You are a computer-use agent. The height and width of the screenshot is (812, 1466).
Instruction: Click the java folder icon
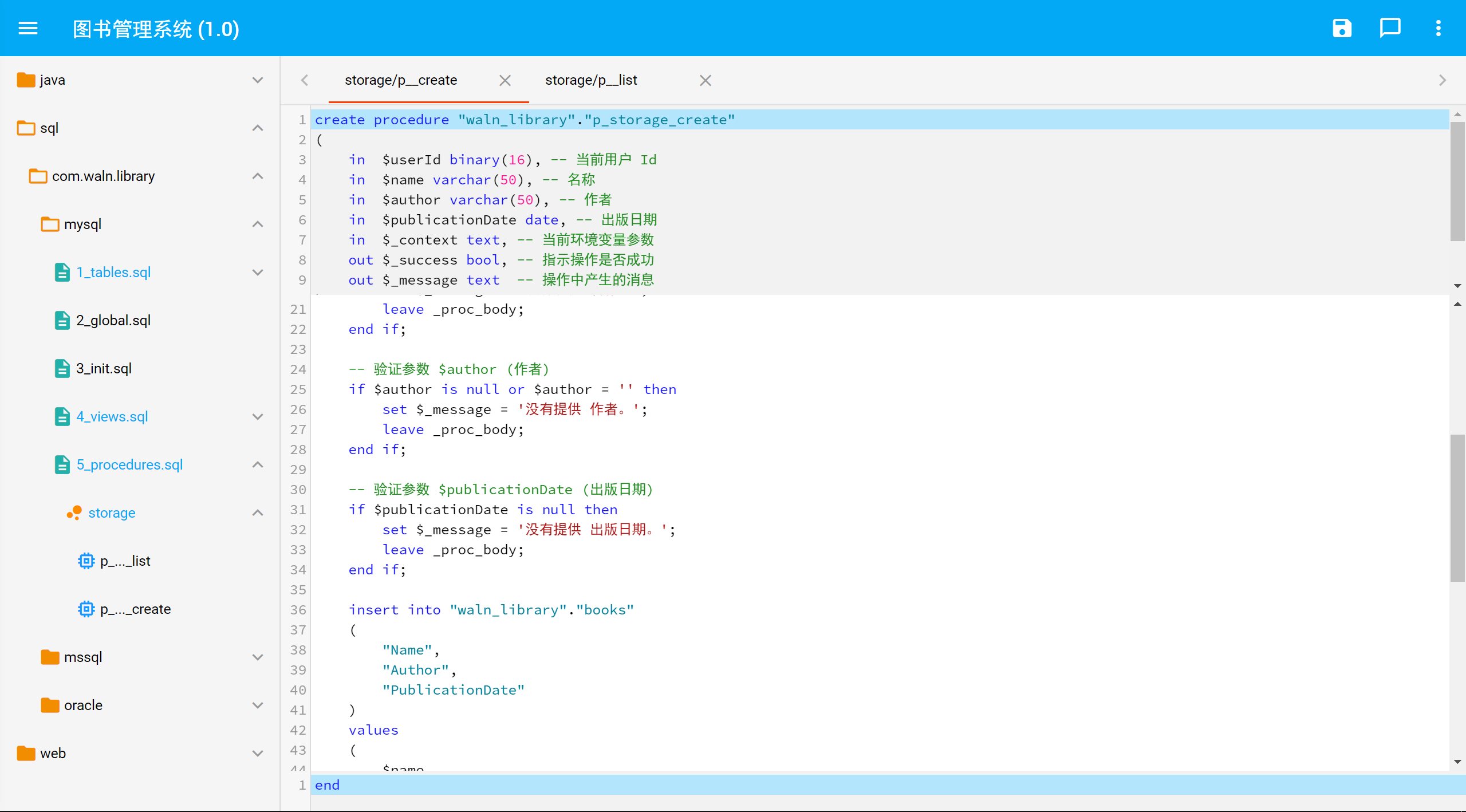[26, 80]
